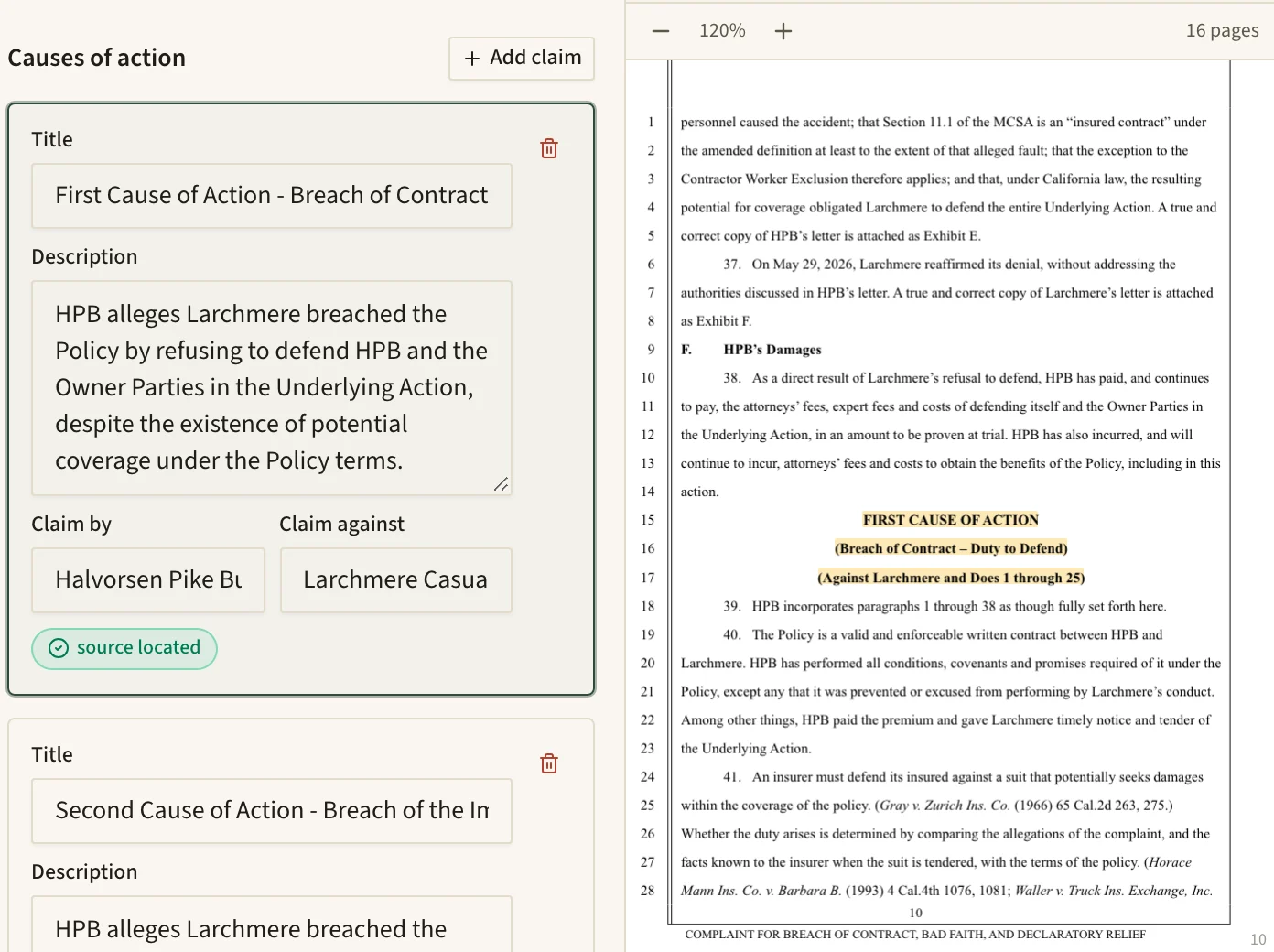This screenshot has width=1274, height=952.
Task: Click highlighted Breach of Contract – Duty to Defend line
Action: pos(951,548)
